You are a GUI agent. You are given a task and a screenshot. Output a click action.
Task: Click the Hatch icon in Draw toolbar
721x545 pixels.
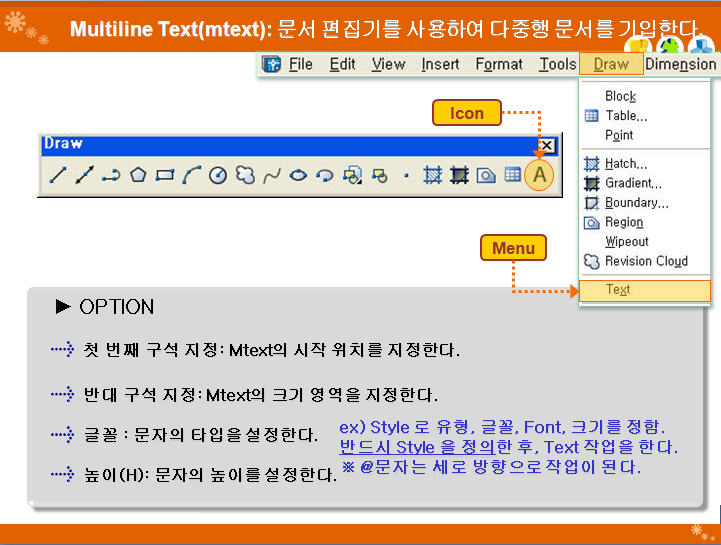(x=433, y=175)
